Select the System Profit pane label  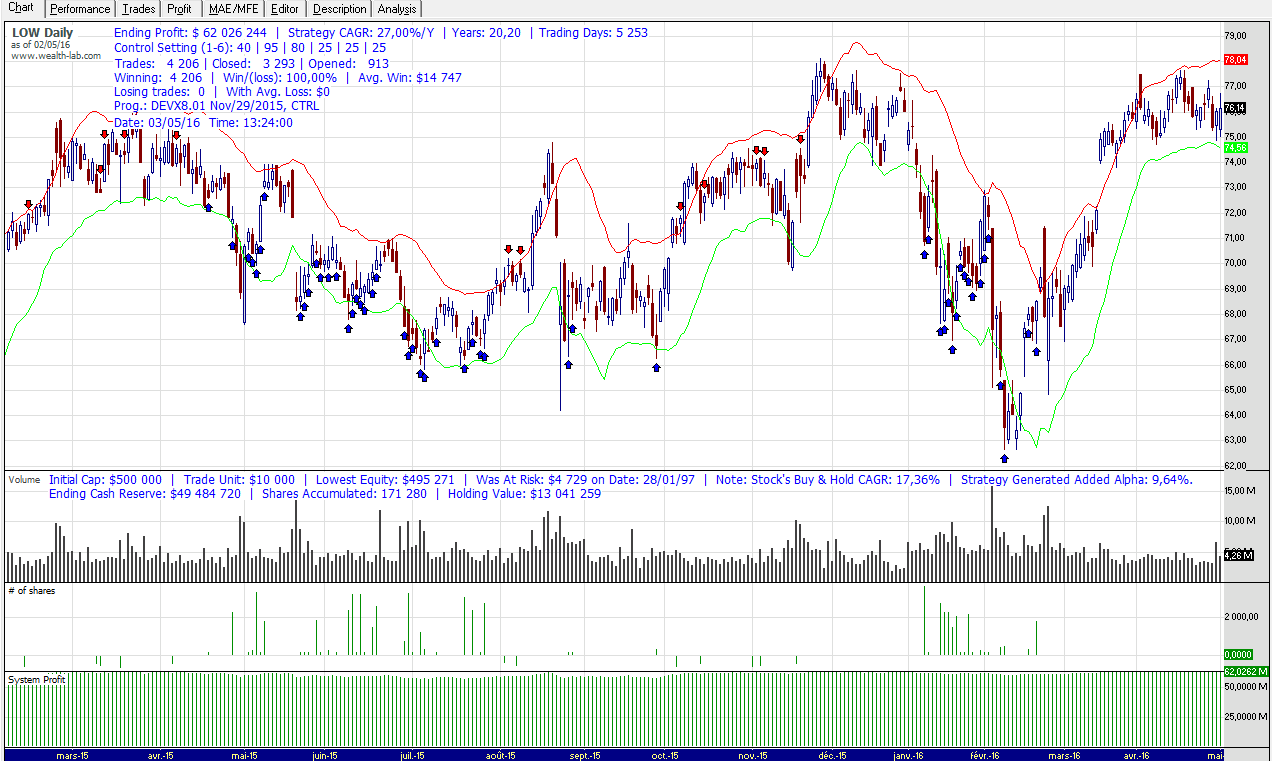pyautogui.click(x=36, y=680)
